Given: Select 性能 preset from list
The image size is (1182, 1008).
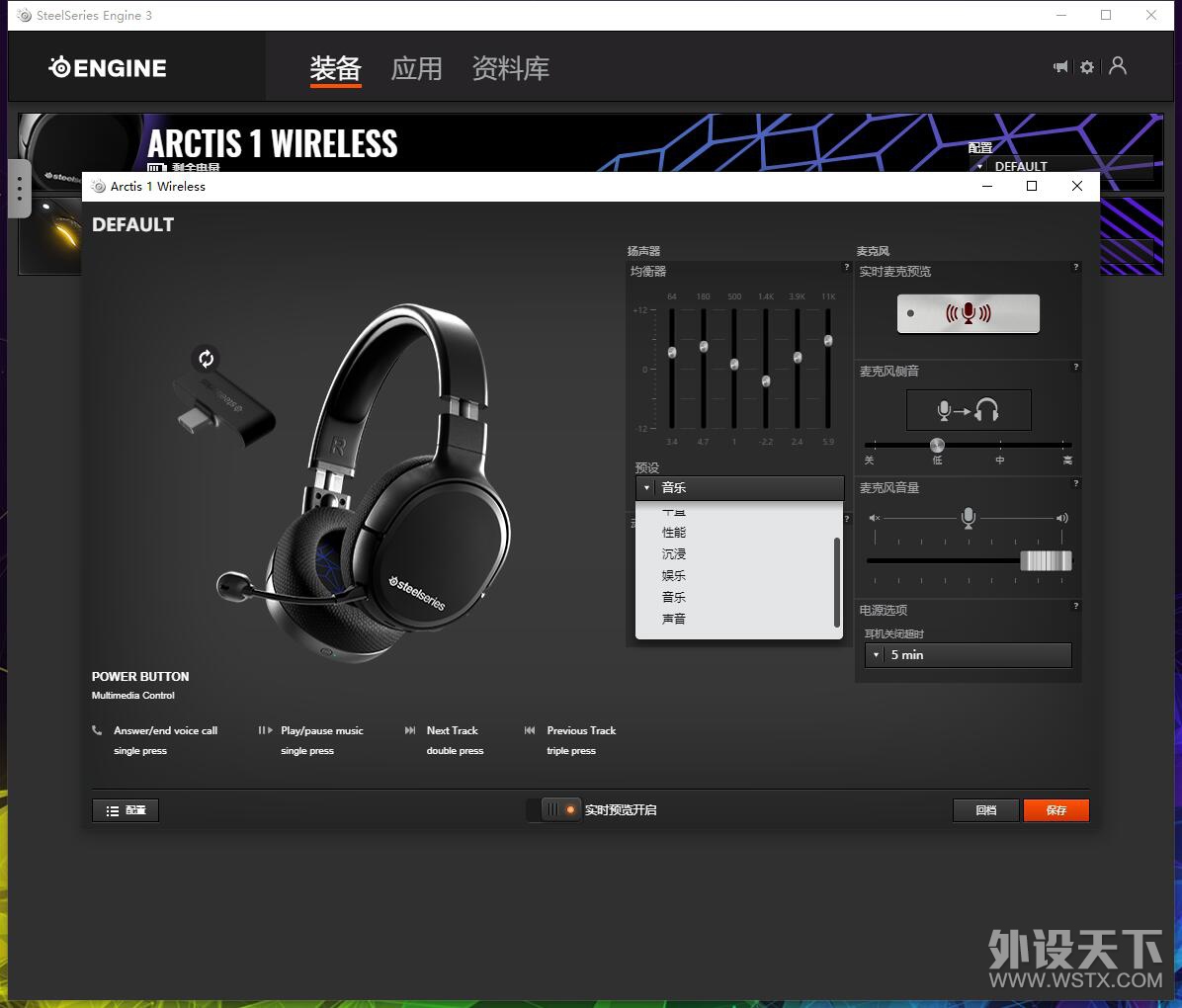Looking at the screenshot, I should pyautogui.click(x=674, y=533).
